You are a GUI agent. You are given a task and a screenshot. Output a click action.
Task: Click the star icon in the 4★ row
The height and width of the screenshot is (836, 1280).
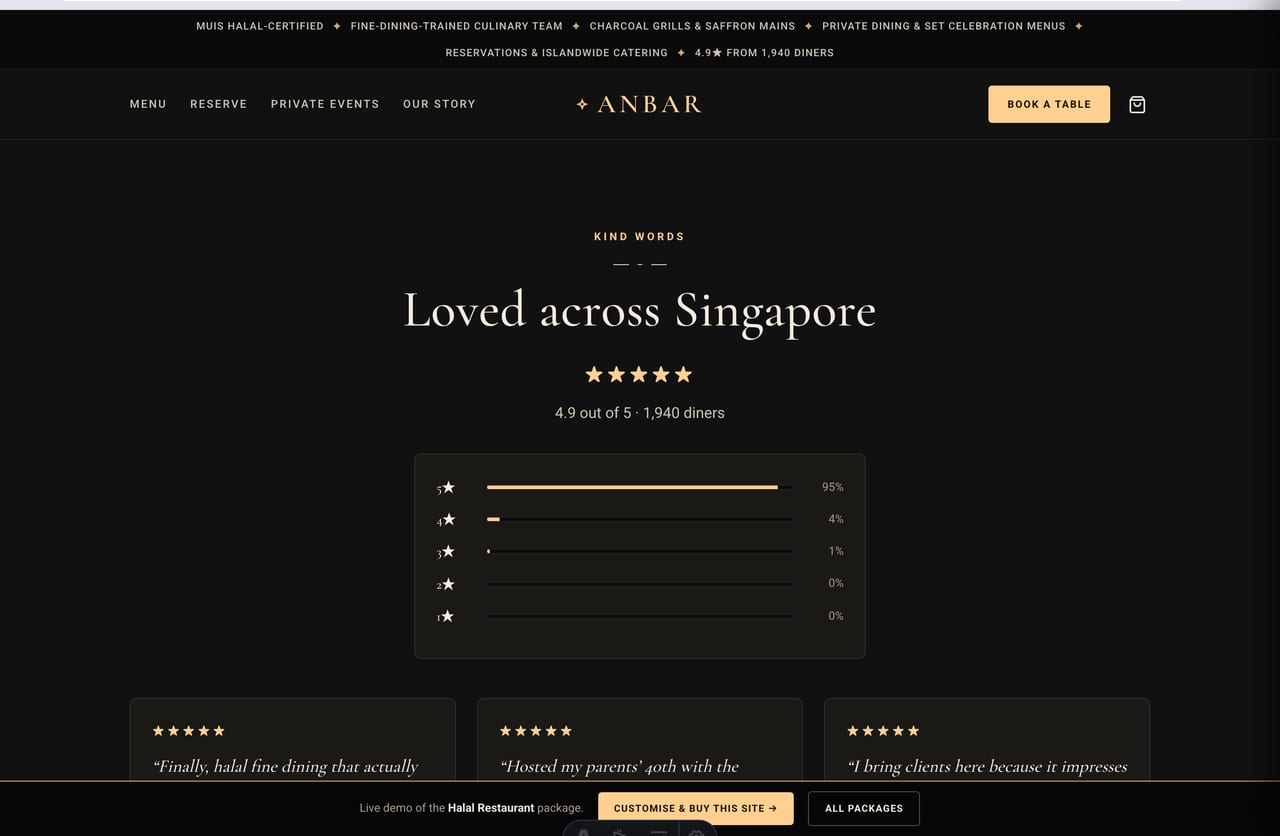448,519
